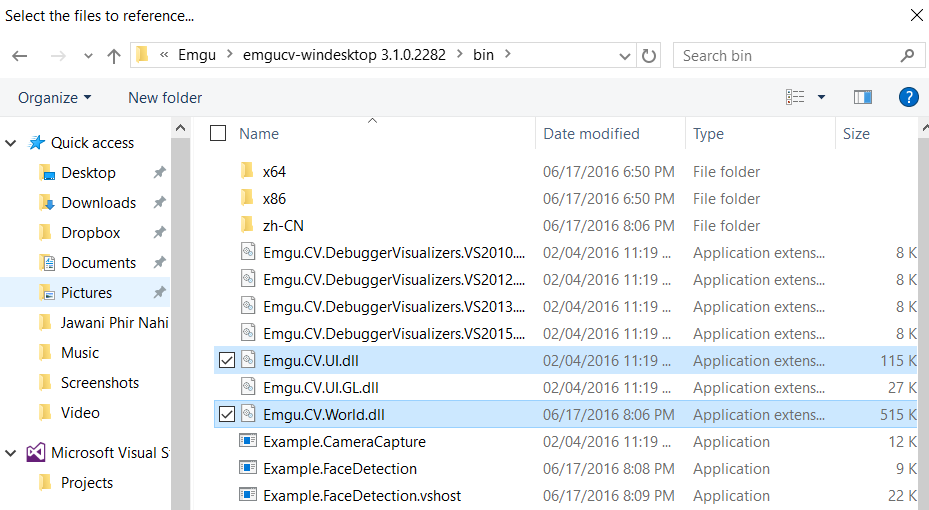Screen dimensions: 929x510
Task: Change view layout icon
Action: [795, 97]
